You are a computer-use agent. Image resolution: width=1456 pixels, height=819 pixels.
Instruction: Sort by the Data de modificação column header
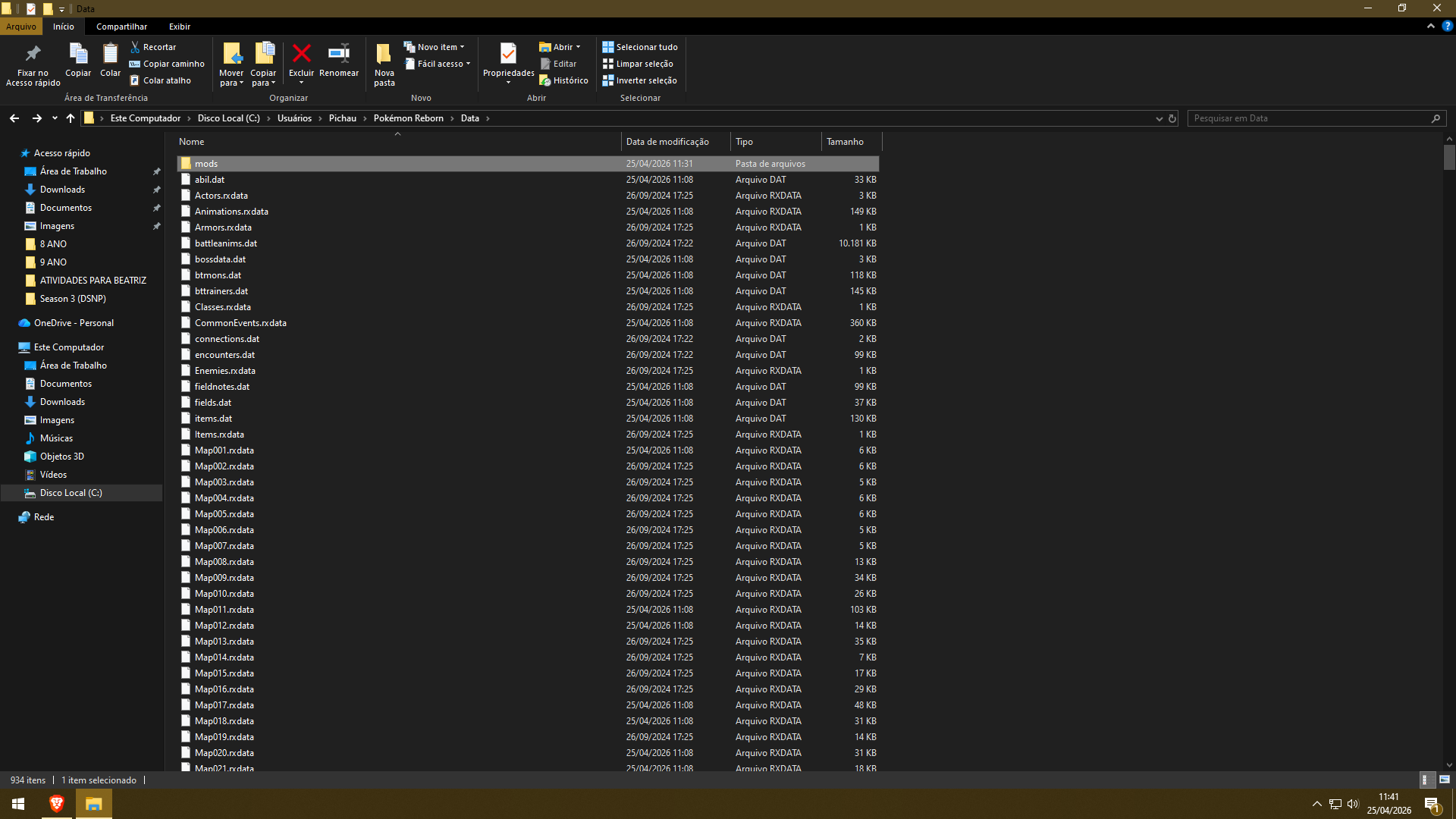click(667, 142)
